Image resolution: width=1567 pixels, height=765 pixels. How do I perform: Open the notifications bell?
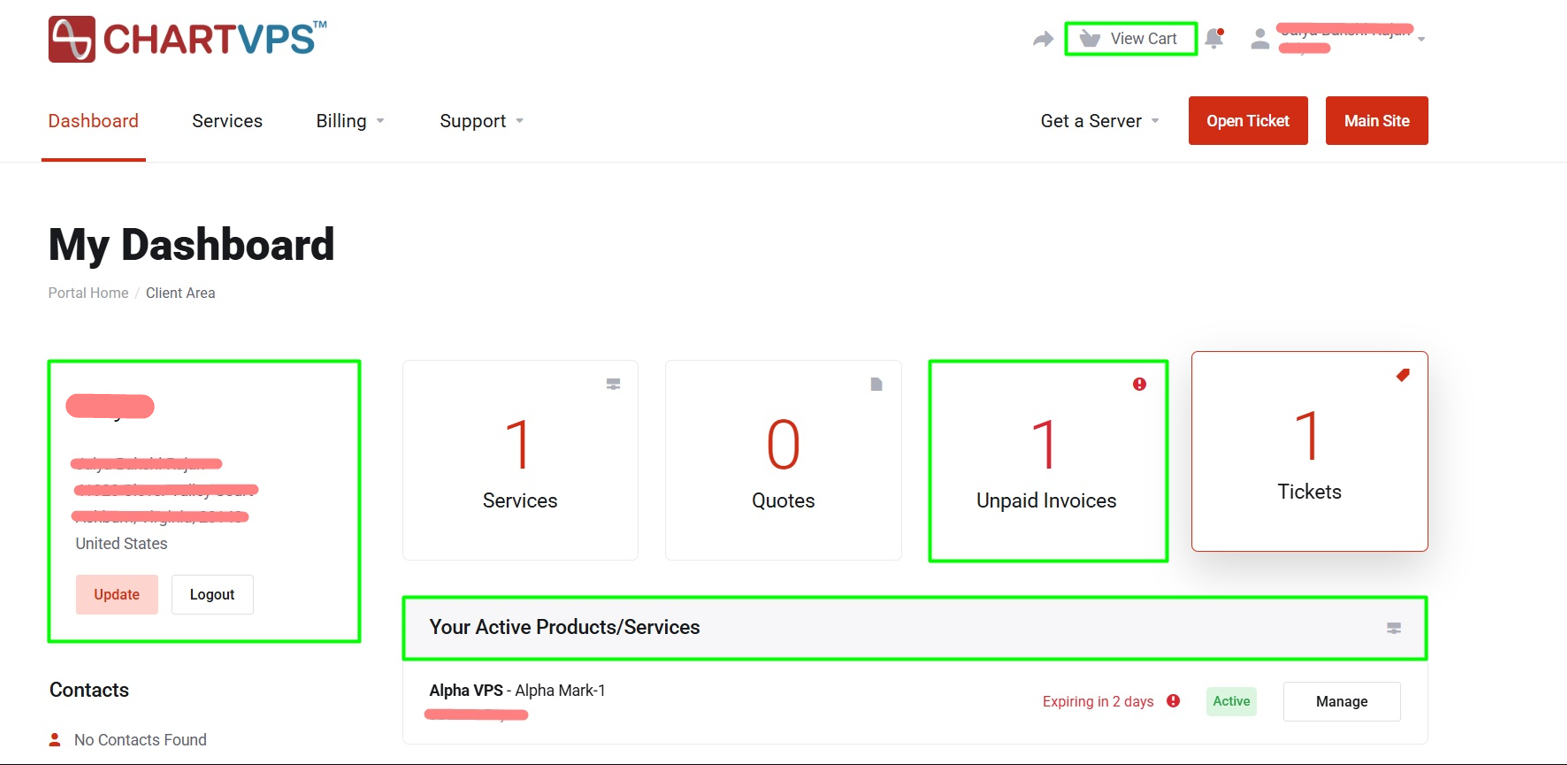pos(1214,39)
